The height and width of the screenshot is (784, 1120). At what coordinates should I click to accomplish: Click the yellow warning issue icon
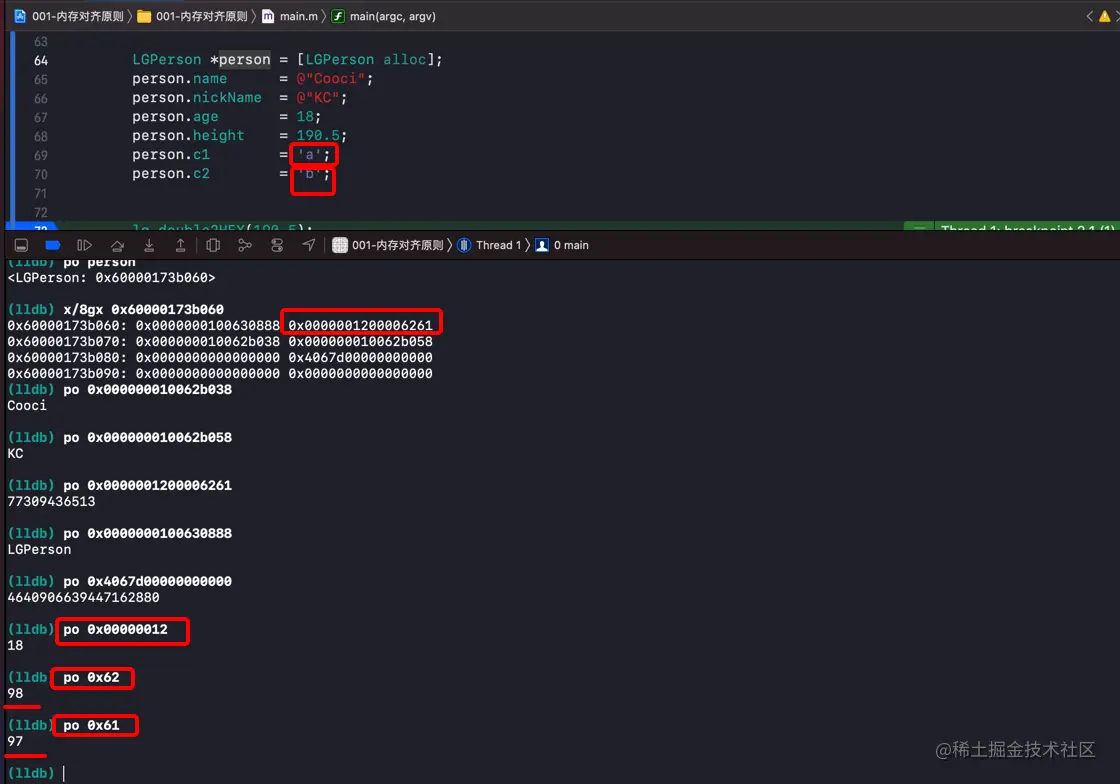click(1104, 16)
